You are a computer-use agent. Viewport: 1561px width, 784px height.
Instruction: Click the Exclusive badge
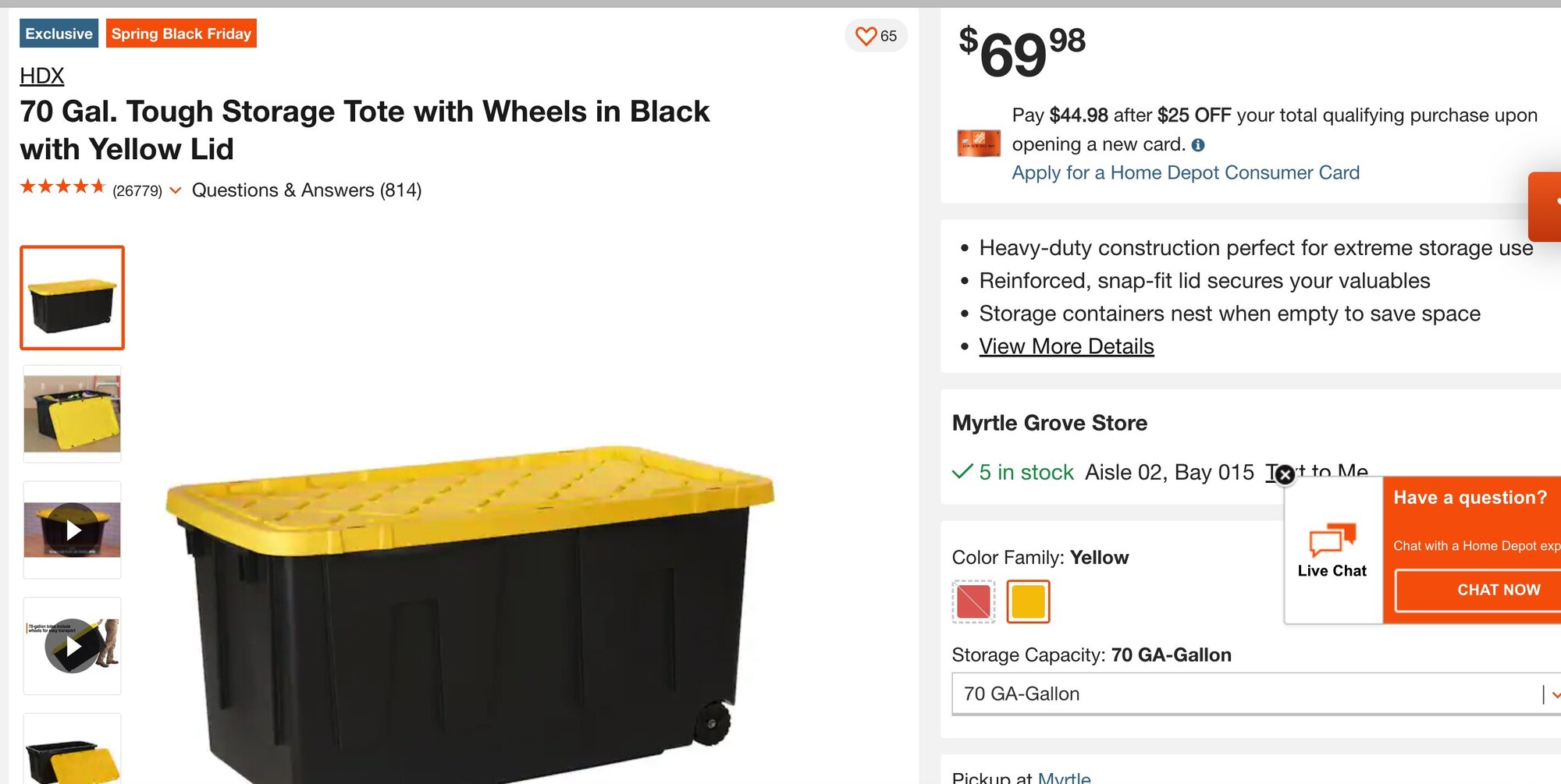coord(59,34)
